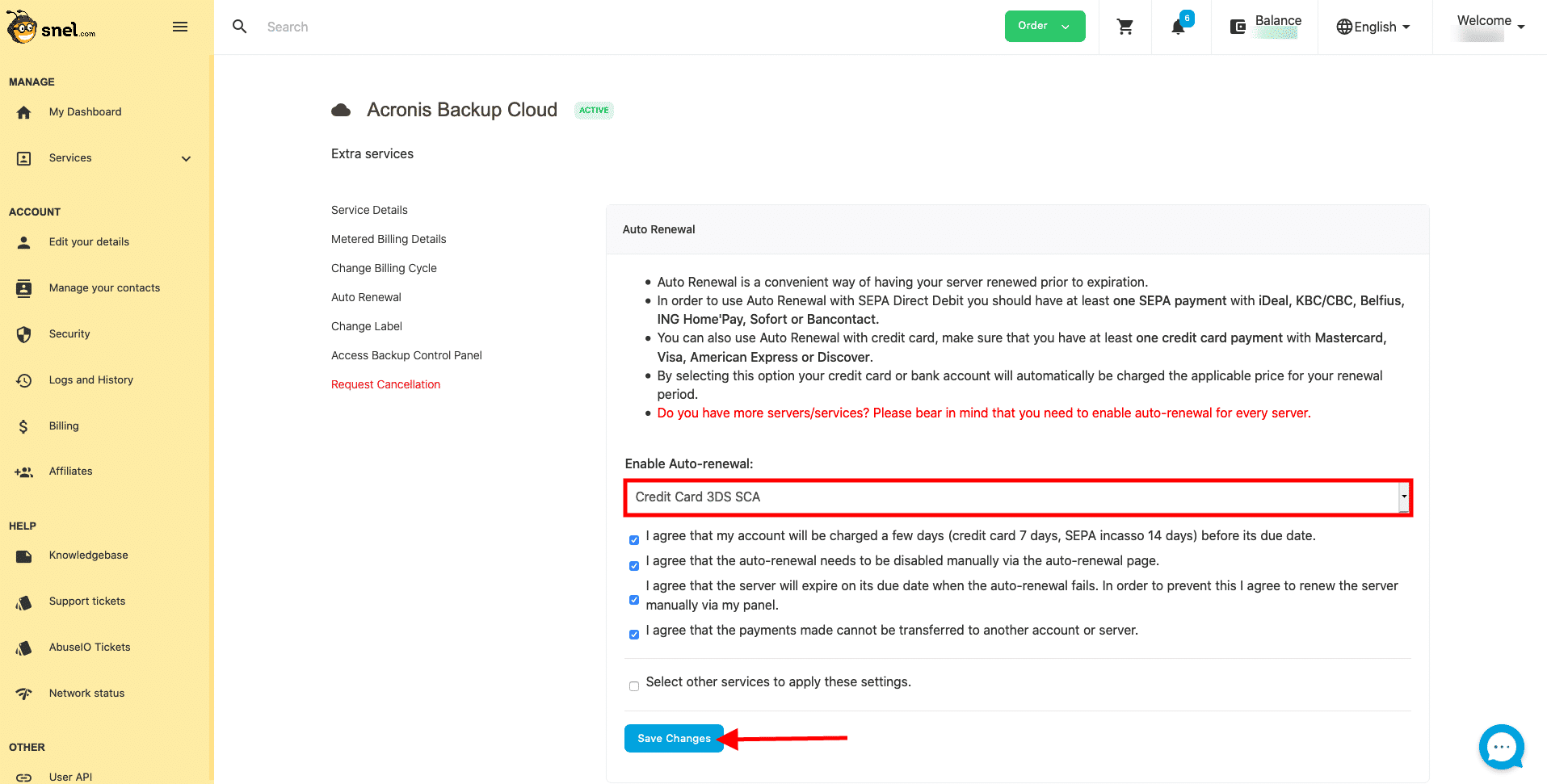
Task: Click the Knowledgebase folder icon
Action: pyautogui.click(x=24, y=556)
